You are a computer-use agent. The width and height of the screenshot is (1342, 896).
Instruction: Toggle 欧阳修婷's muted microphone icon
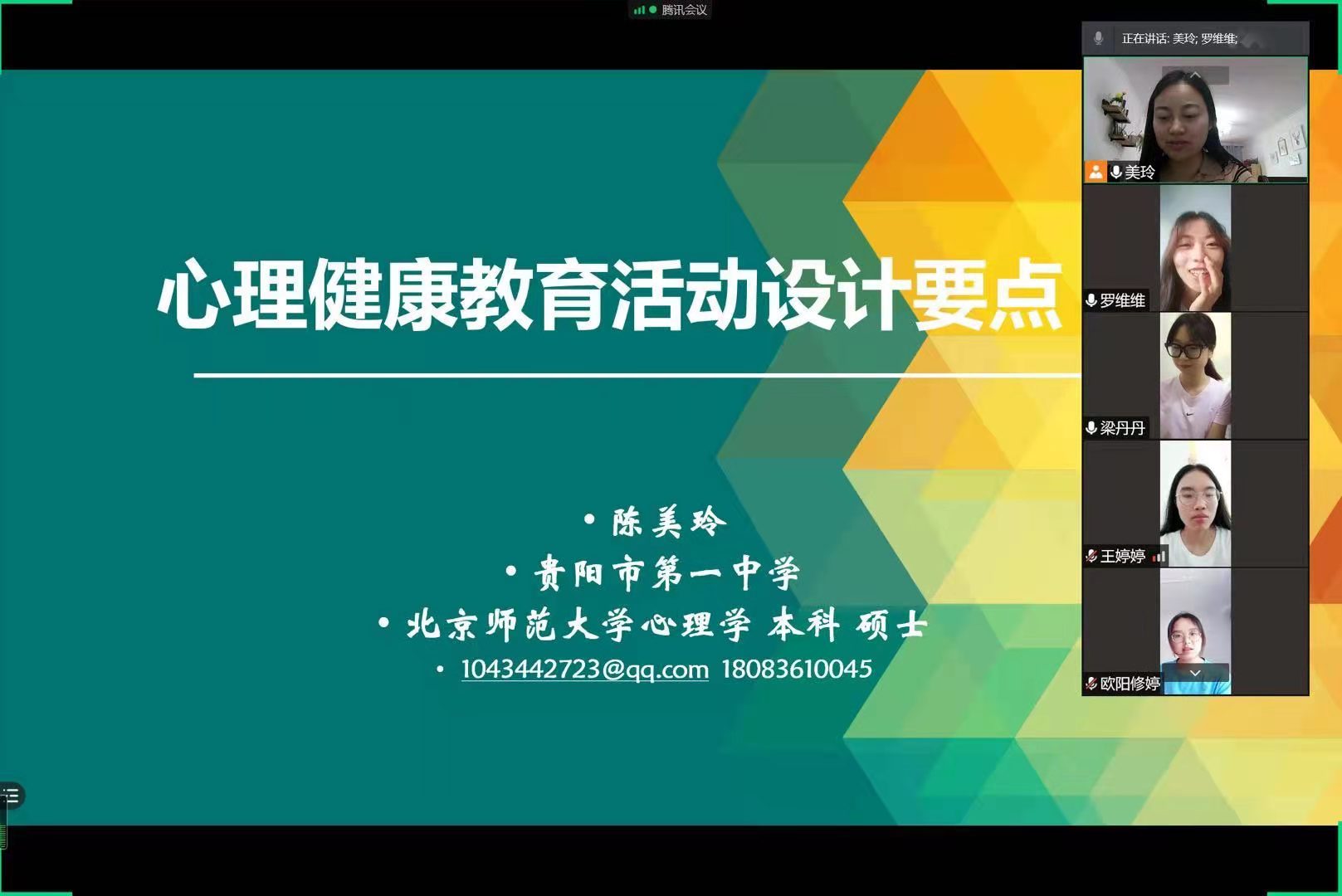click(x=1091, y=684)
